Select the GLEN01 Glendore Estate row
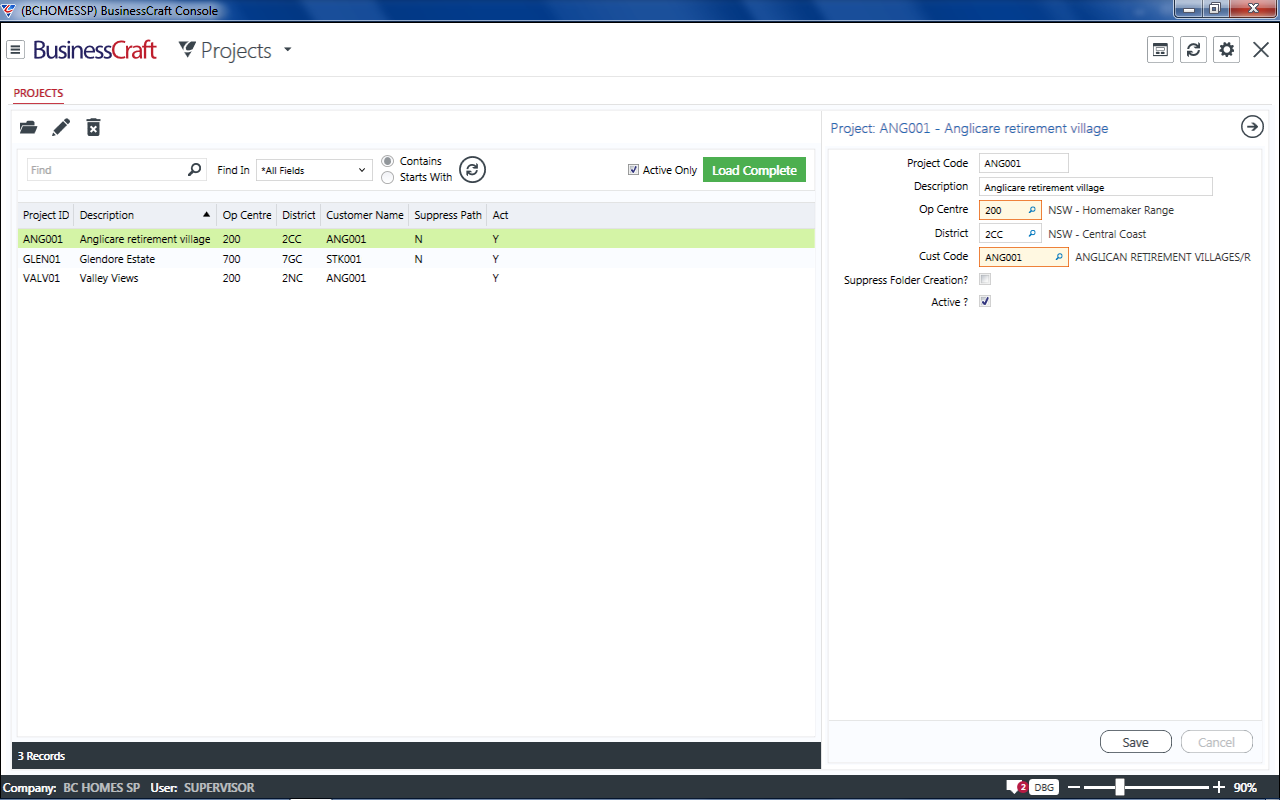 (x=416, y=259)
